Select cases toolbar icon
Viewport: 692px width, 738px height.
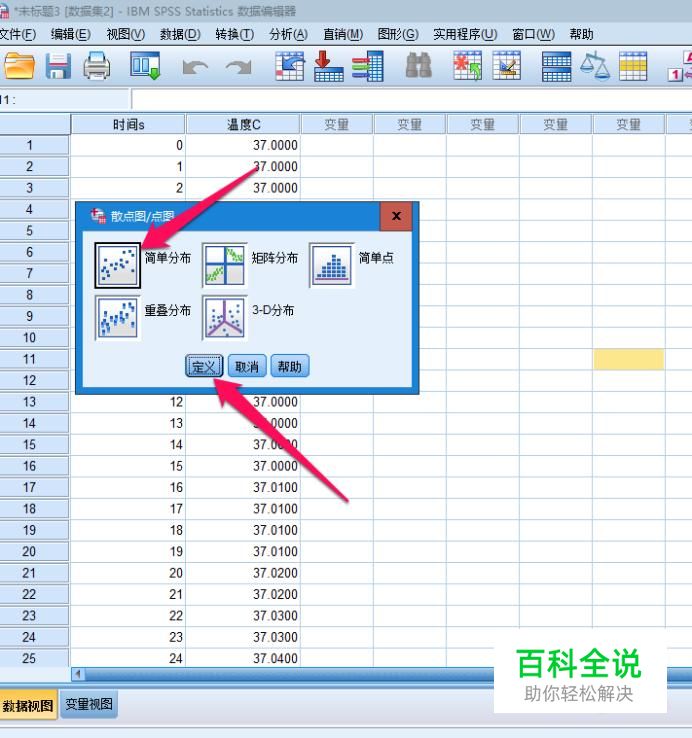coord(633,66)
